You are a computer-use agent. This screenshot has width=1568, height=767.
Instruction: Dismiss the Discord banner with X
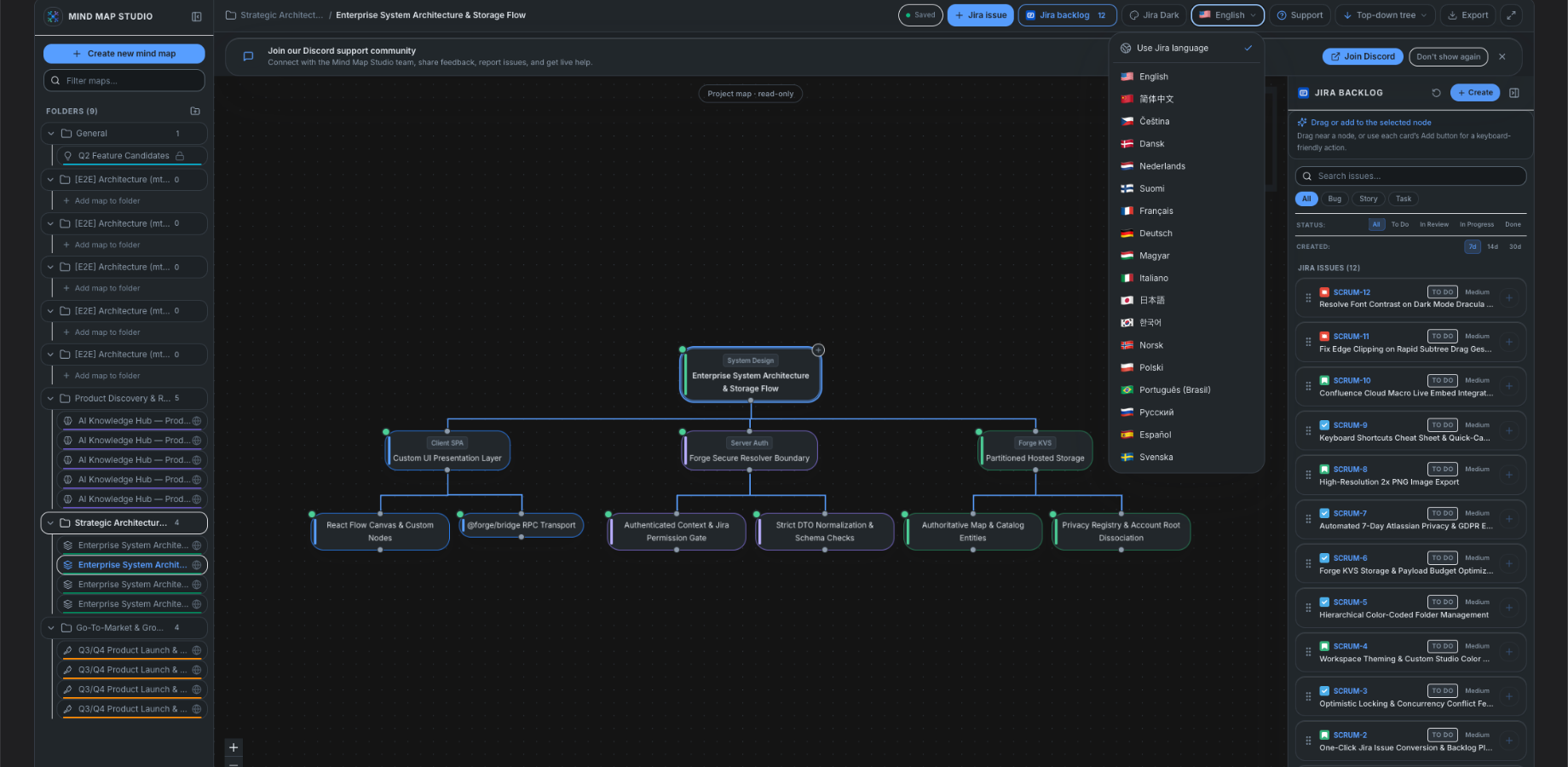click(1502, 57)
